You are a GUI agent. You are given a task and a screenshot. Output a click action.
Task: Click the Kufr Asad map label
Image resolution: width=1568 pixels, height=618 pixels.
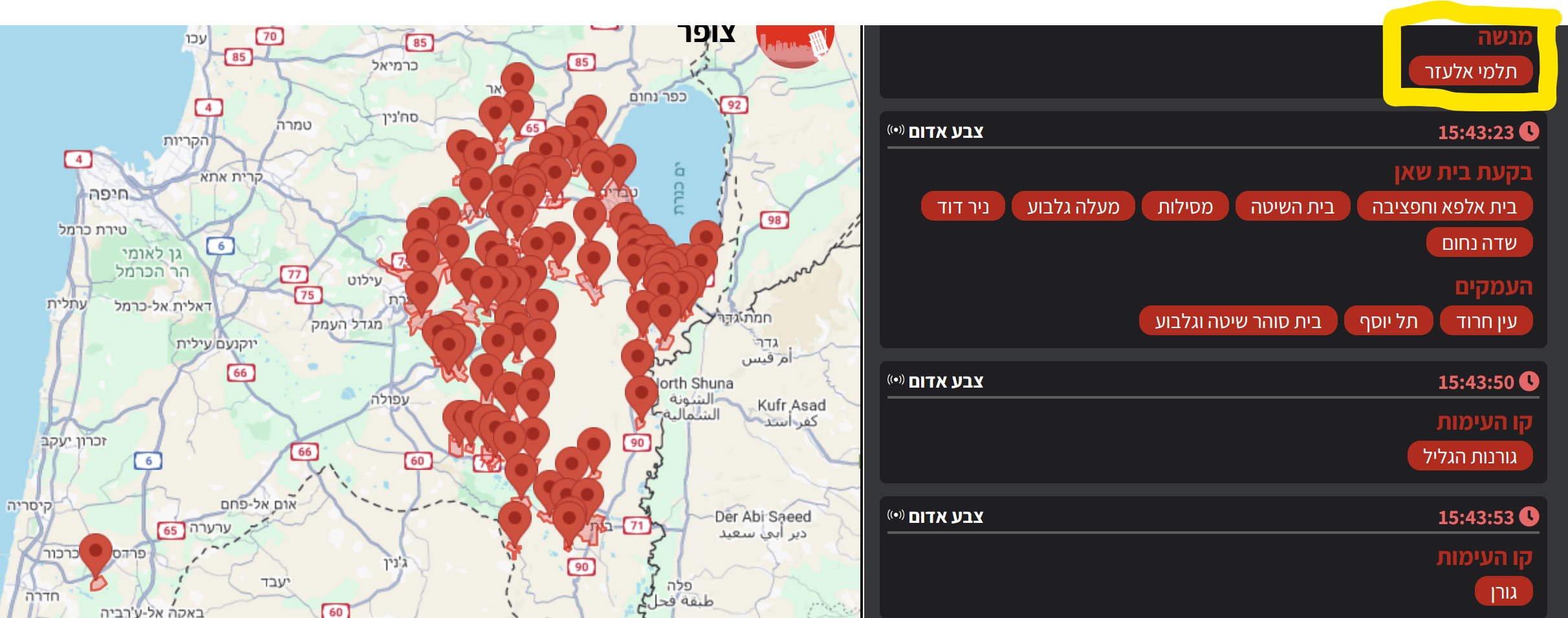[792, 405]
